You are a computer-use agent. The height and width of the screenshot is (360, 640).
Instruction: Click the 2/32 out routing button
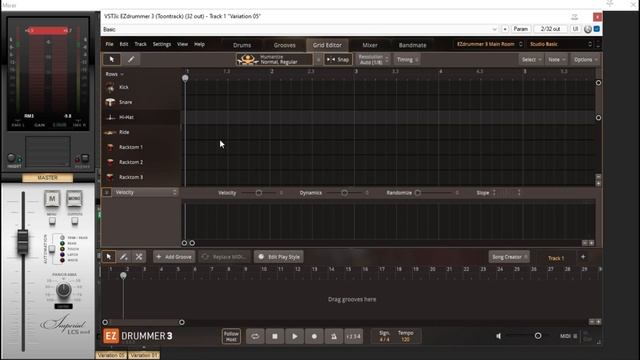coord(550,29)
